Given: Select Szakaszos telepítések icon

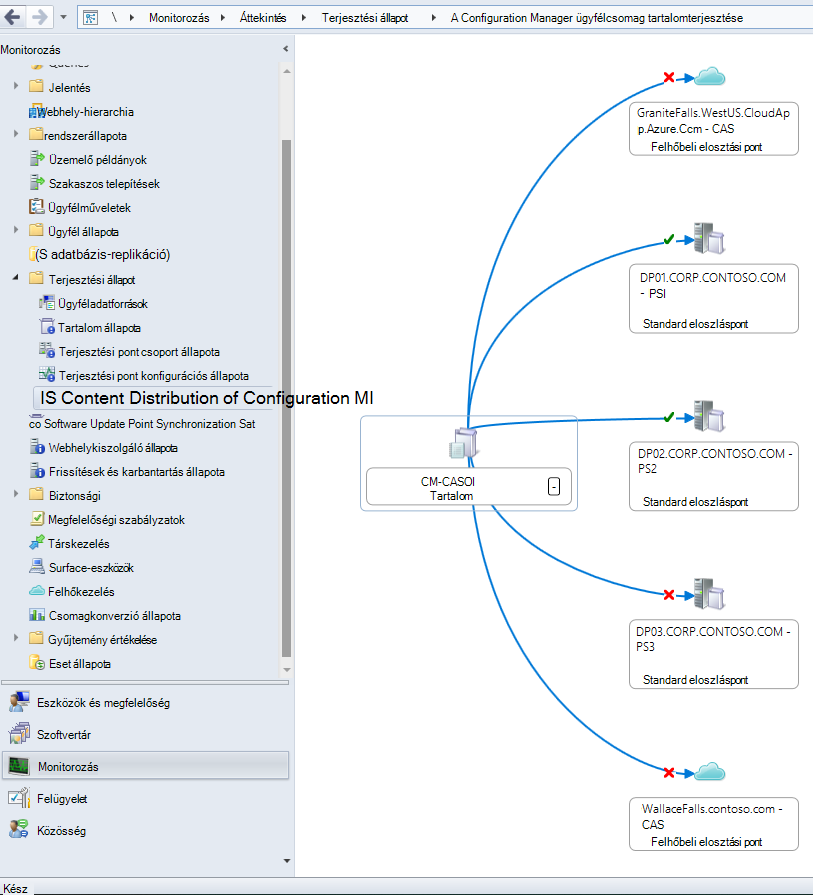Looking at the screenshot, I should (37, 183).
